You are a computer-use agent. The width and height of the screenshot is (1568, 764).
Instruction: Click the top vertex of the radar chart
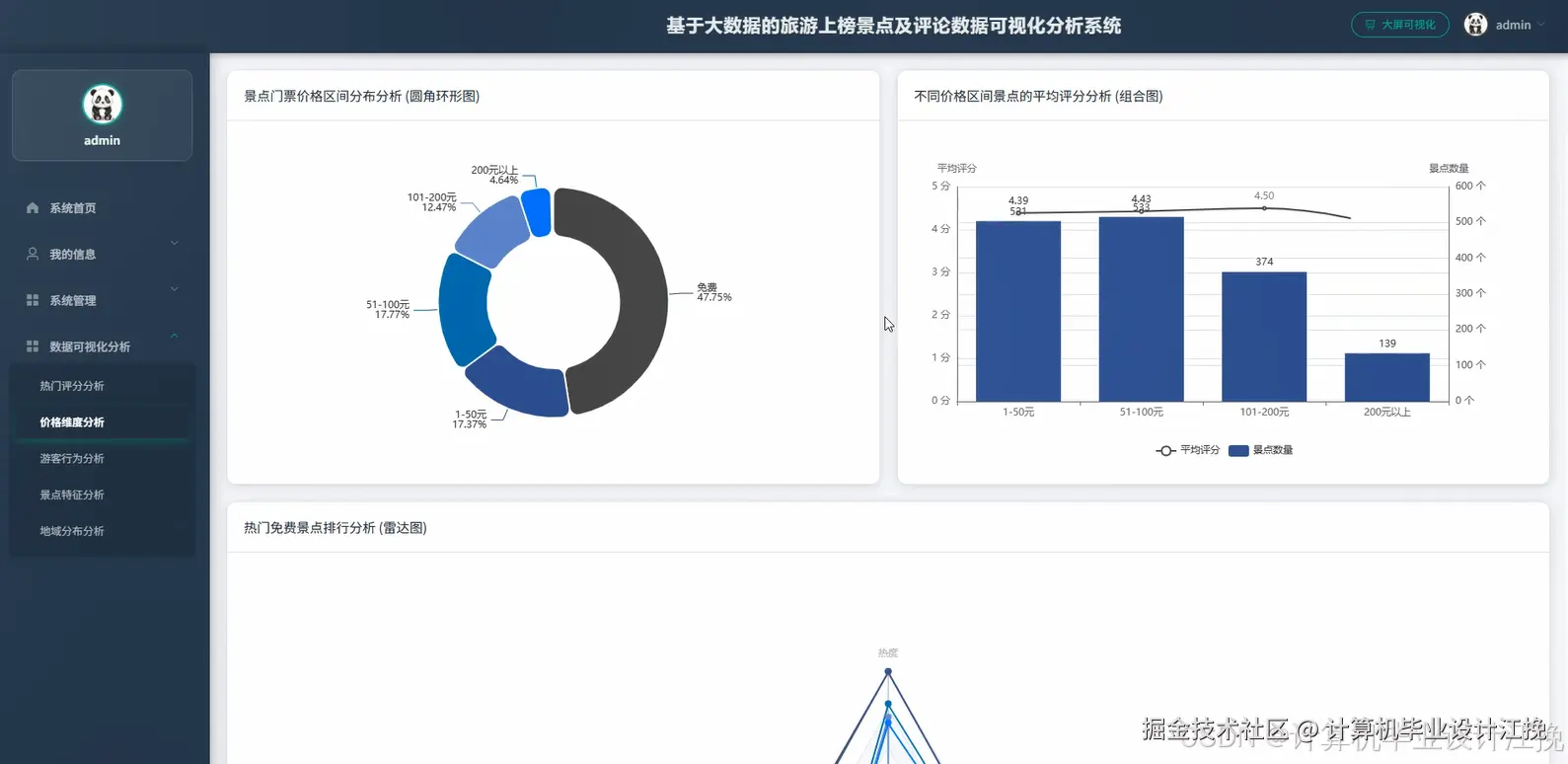888,671
